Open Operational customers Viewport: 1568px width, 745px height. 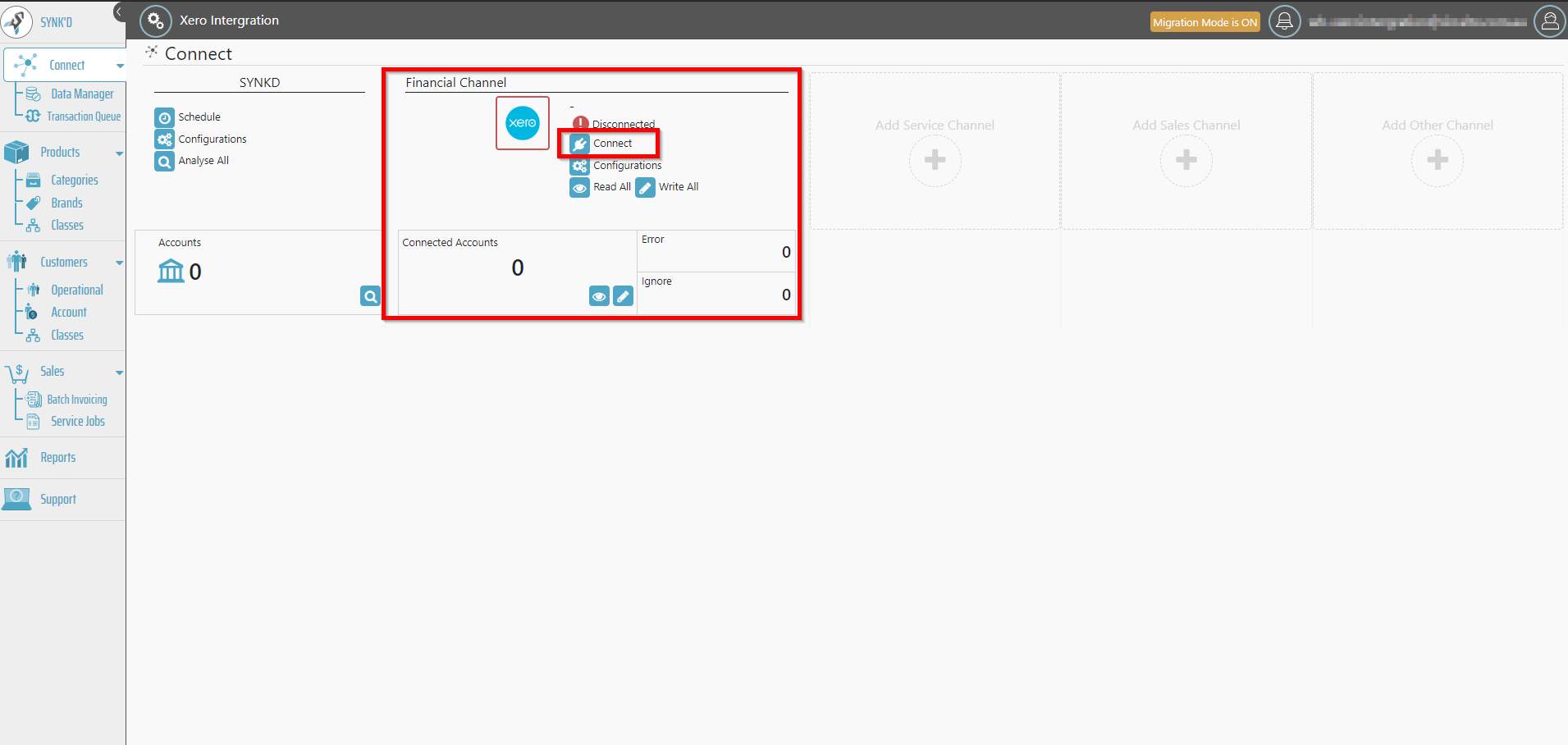click(77, 290)
